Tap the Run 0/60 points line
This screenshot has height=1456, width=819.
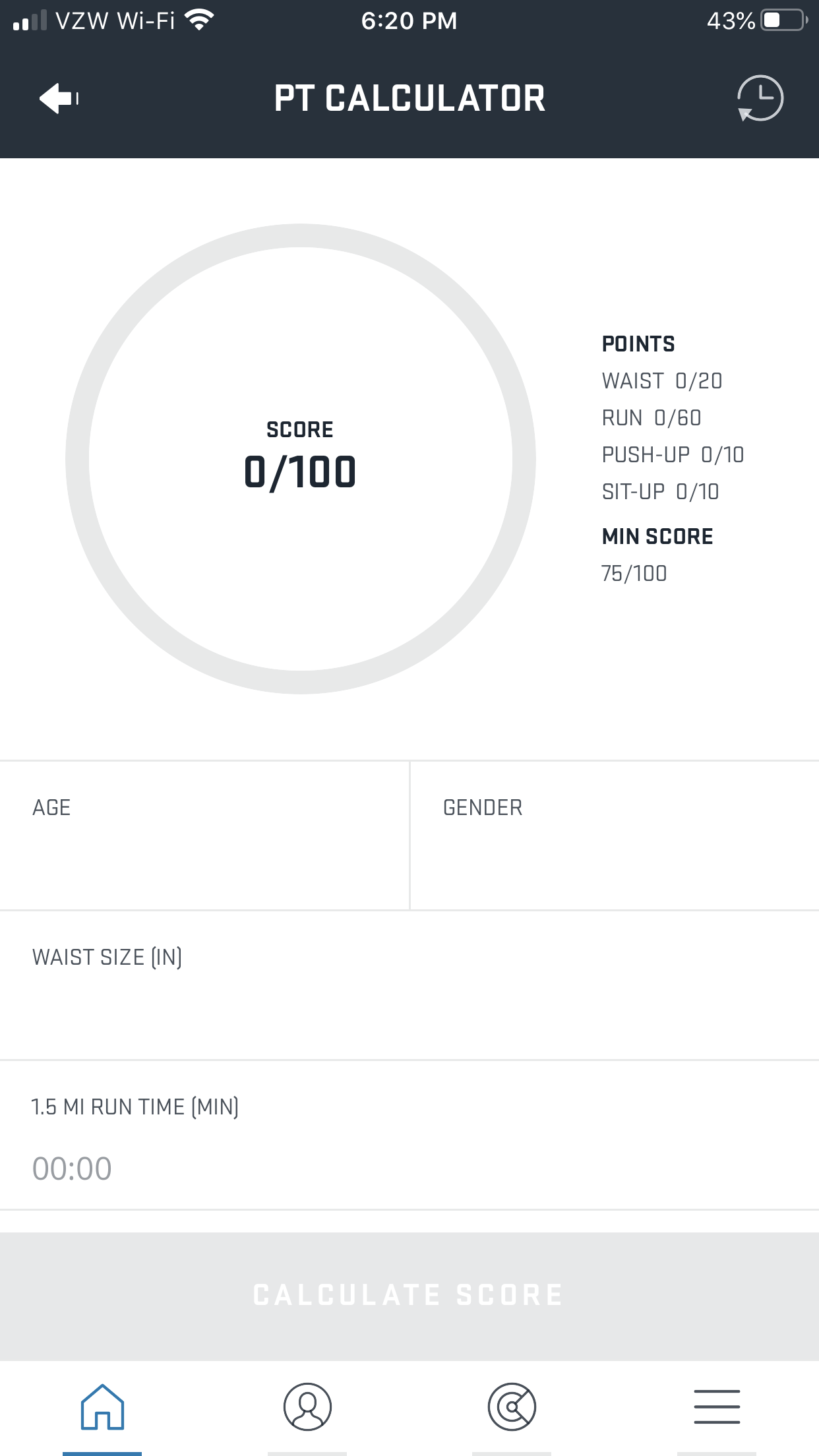click(652, 418)
